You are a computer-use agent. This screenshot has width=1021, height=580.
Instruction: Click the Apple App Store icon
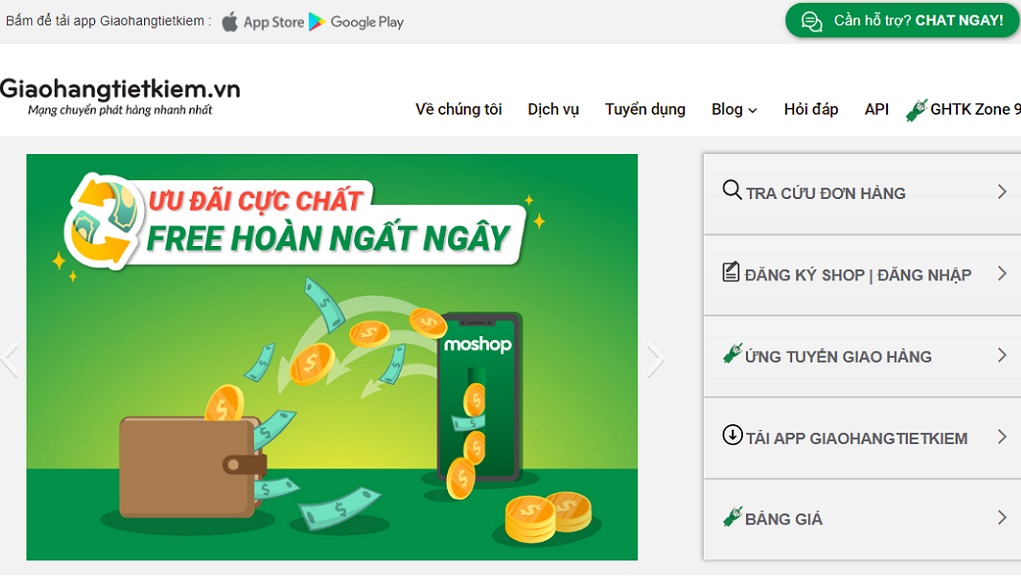tap(230, 21)
